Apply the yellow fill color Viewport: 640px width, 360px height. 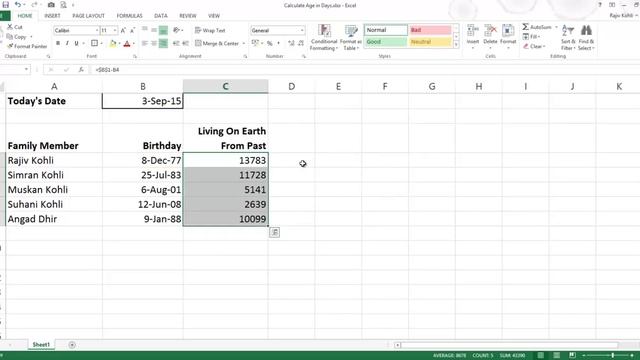coord(113,43)
